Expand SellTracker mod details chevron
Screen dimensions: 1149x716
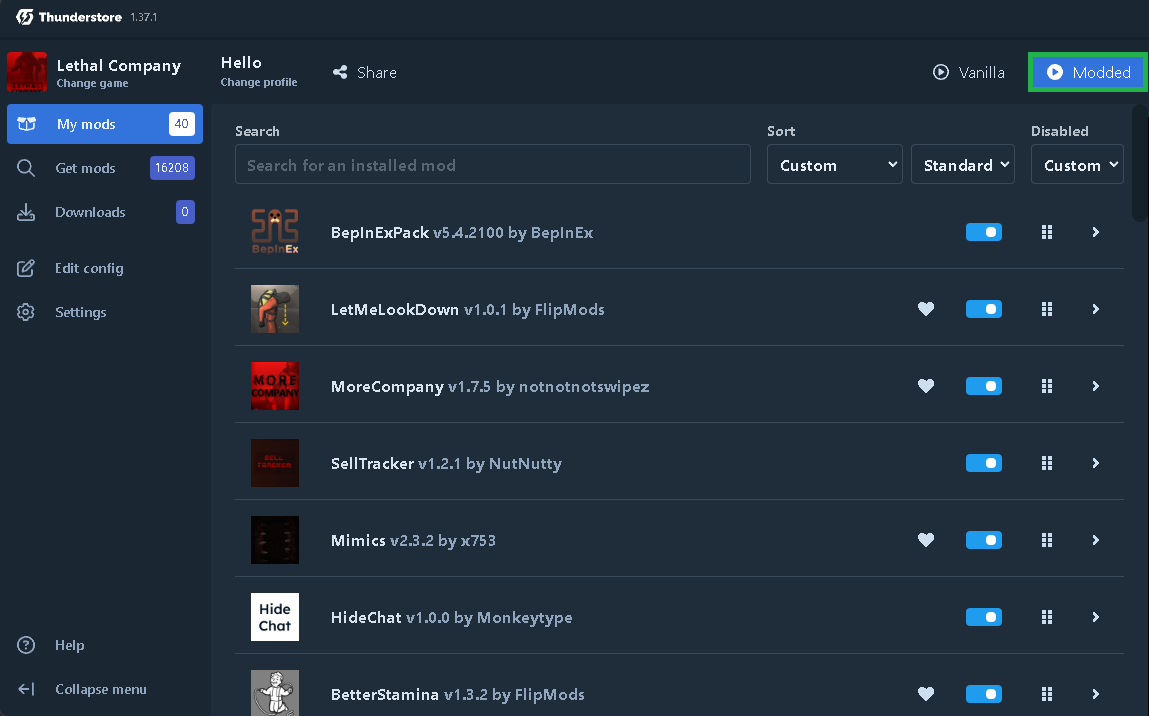click(x=1096, y=463)
